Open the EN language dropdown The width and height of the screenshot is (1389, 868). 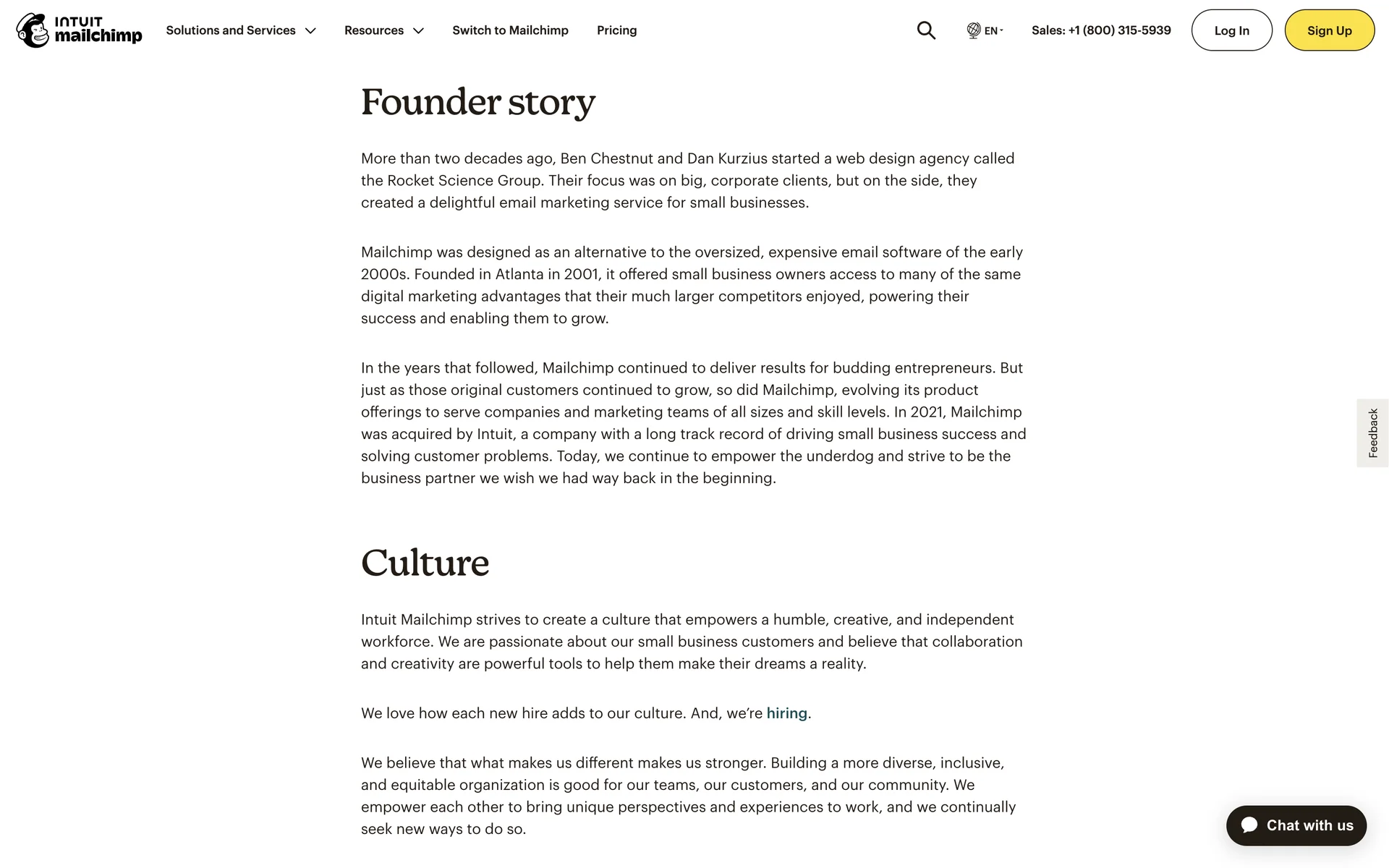993,30
